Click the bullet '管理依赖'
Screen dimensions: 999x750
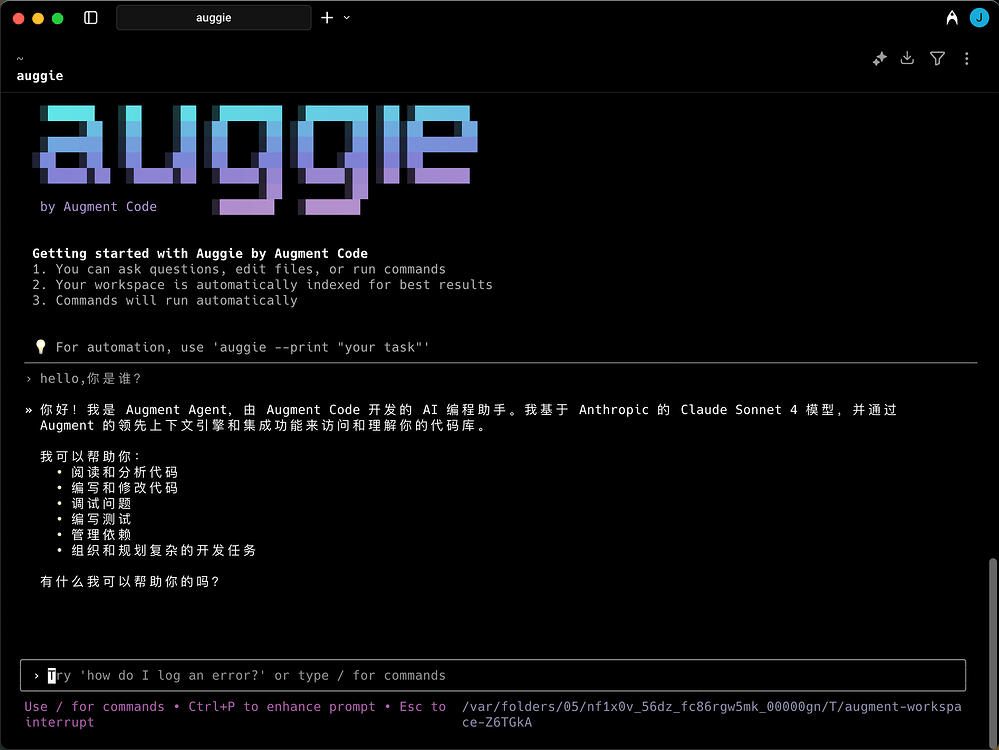point(101,535)
